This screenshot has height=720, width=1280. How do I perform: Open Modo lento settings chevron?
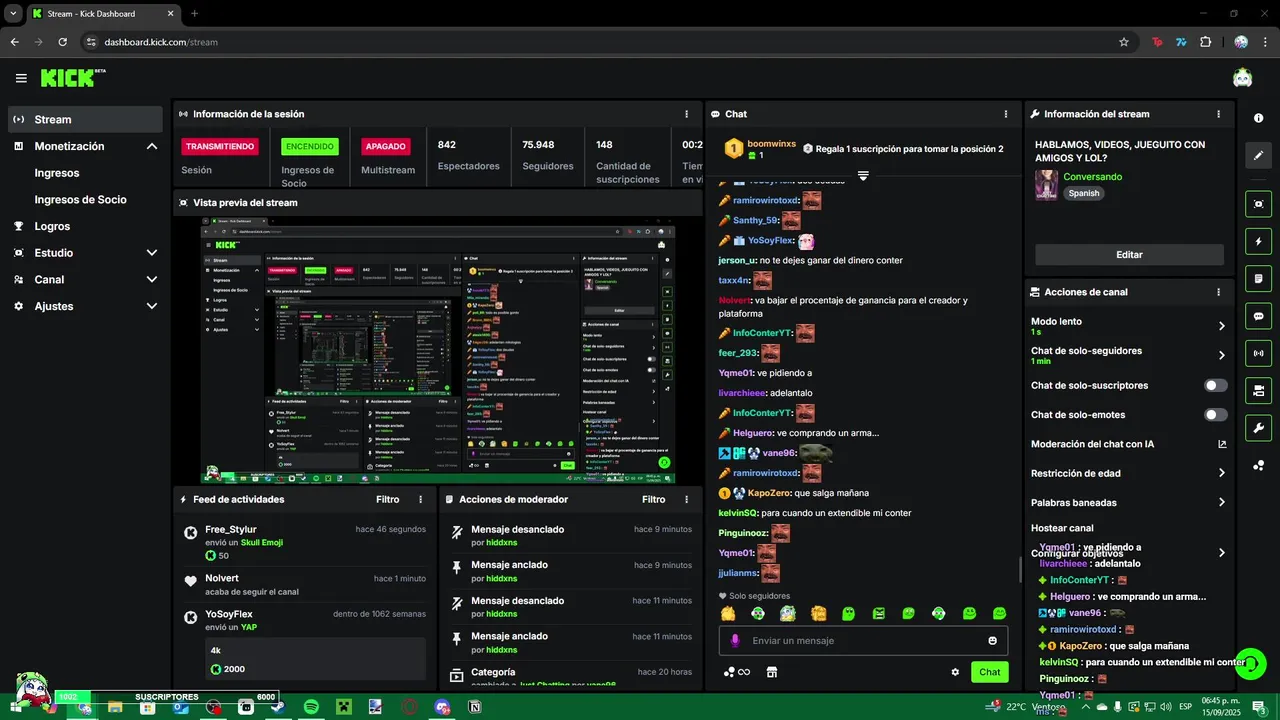1222,326
